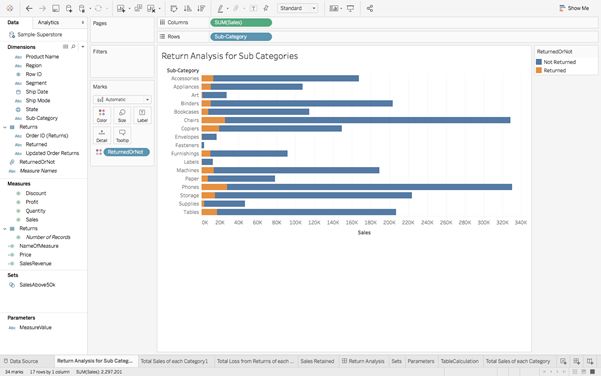Viewport: 601px width, 376px height.
Task: Open the Tableau start page logo
Action: pyautogui.click(x=10, y=8)
